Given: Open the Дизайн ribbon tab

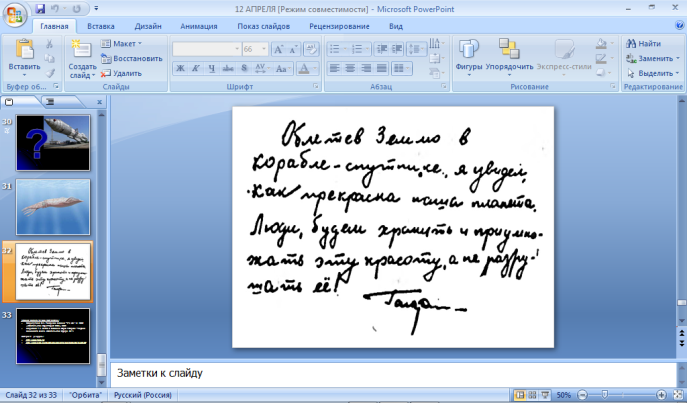Looking at the screenshot, I should click(x=148, y=26).
